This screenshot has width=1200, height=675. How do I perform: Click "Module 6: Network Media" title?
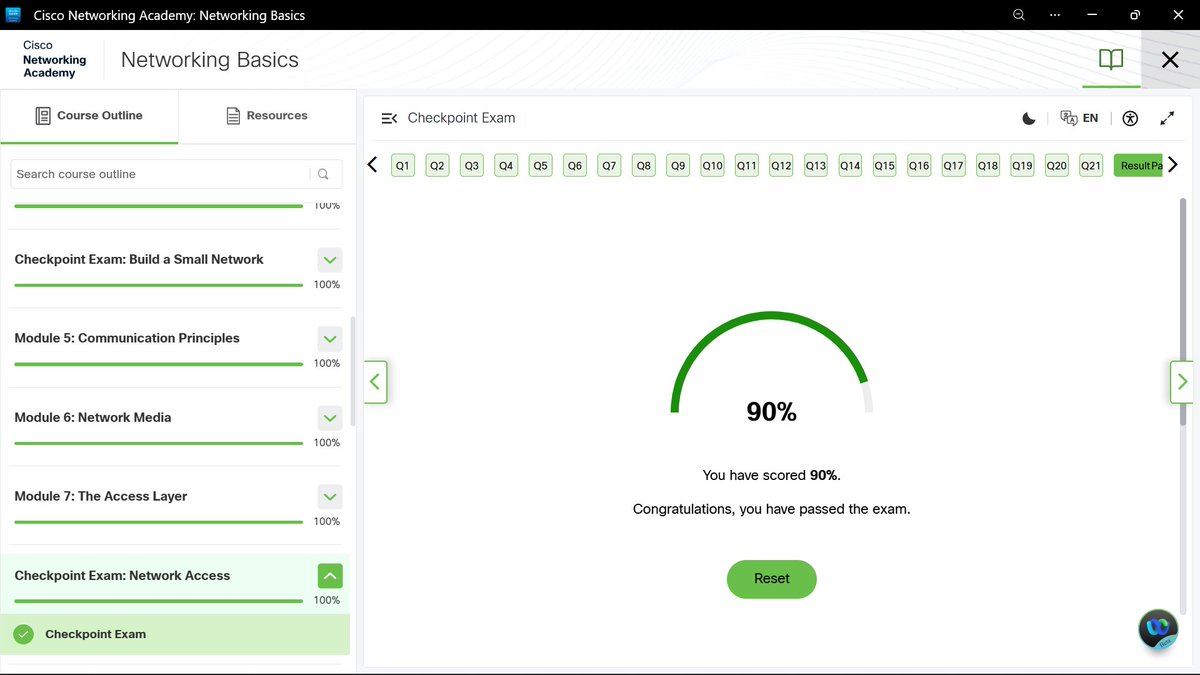(x=93, y=417)
